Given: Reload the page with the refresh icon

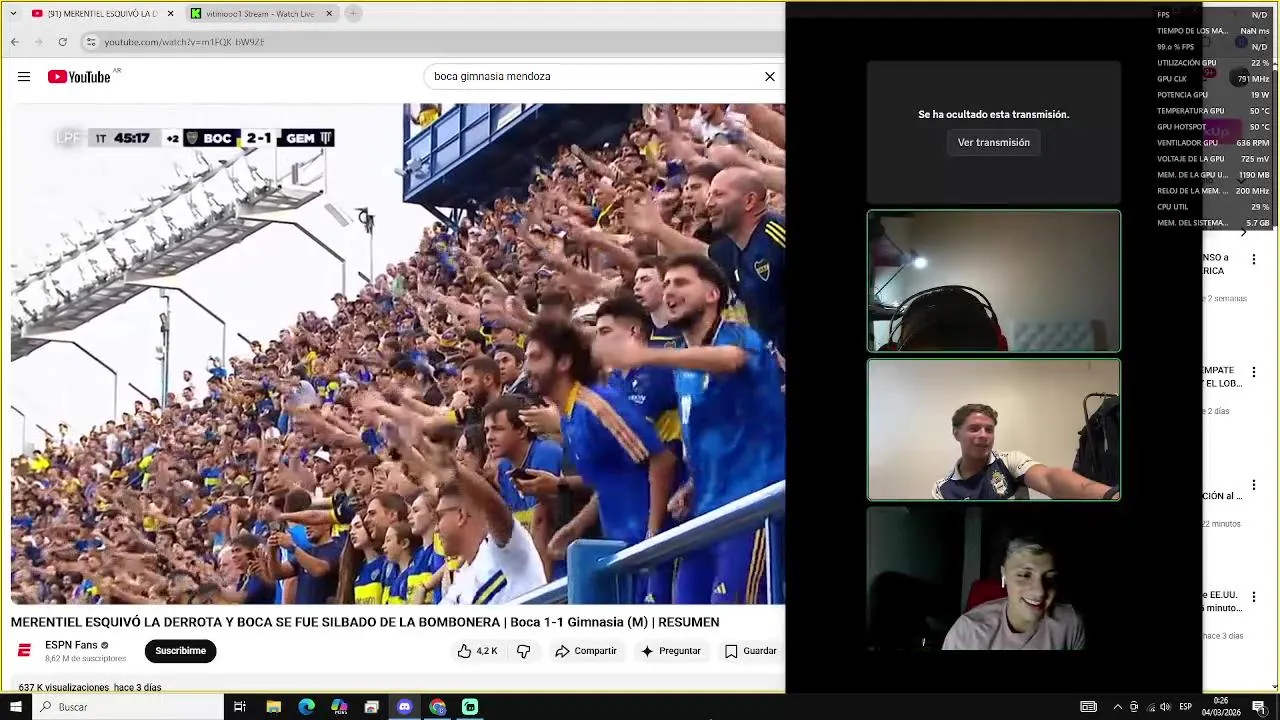Looking at the screenshot, I should 62,42.
